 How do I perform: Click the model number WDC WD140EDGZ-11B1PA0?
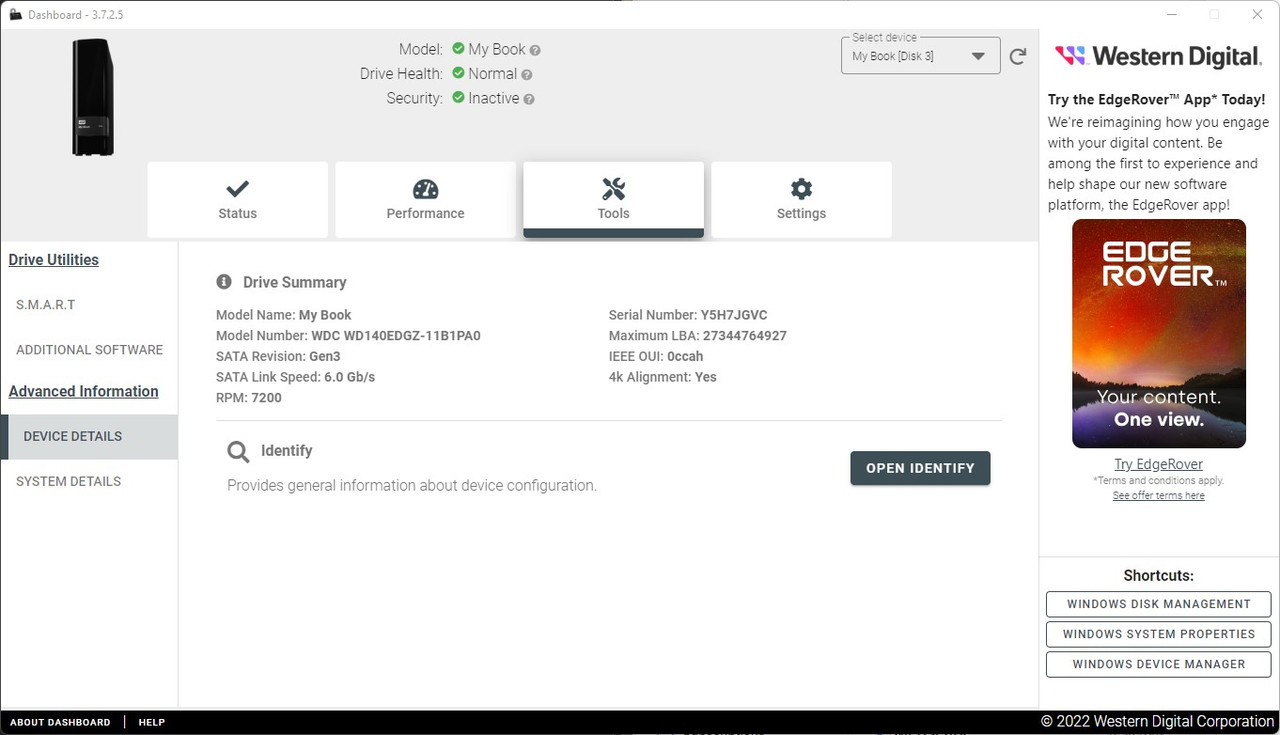(396, 336)
